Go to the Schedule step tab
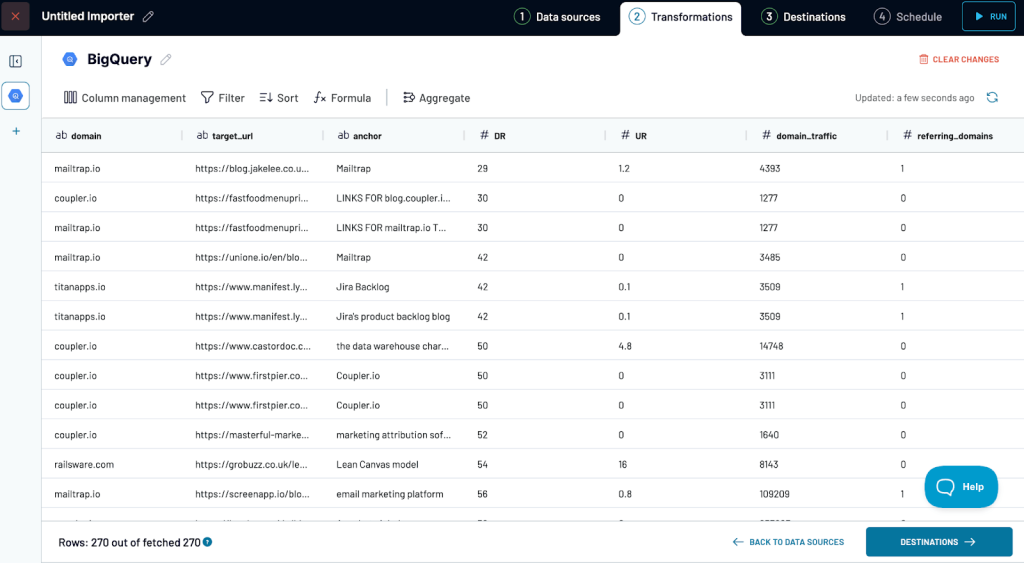The image size is (1024, 563). point(908,17)
